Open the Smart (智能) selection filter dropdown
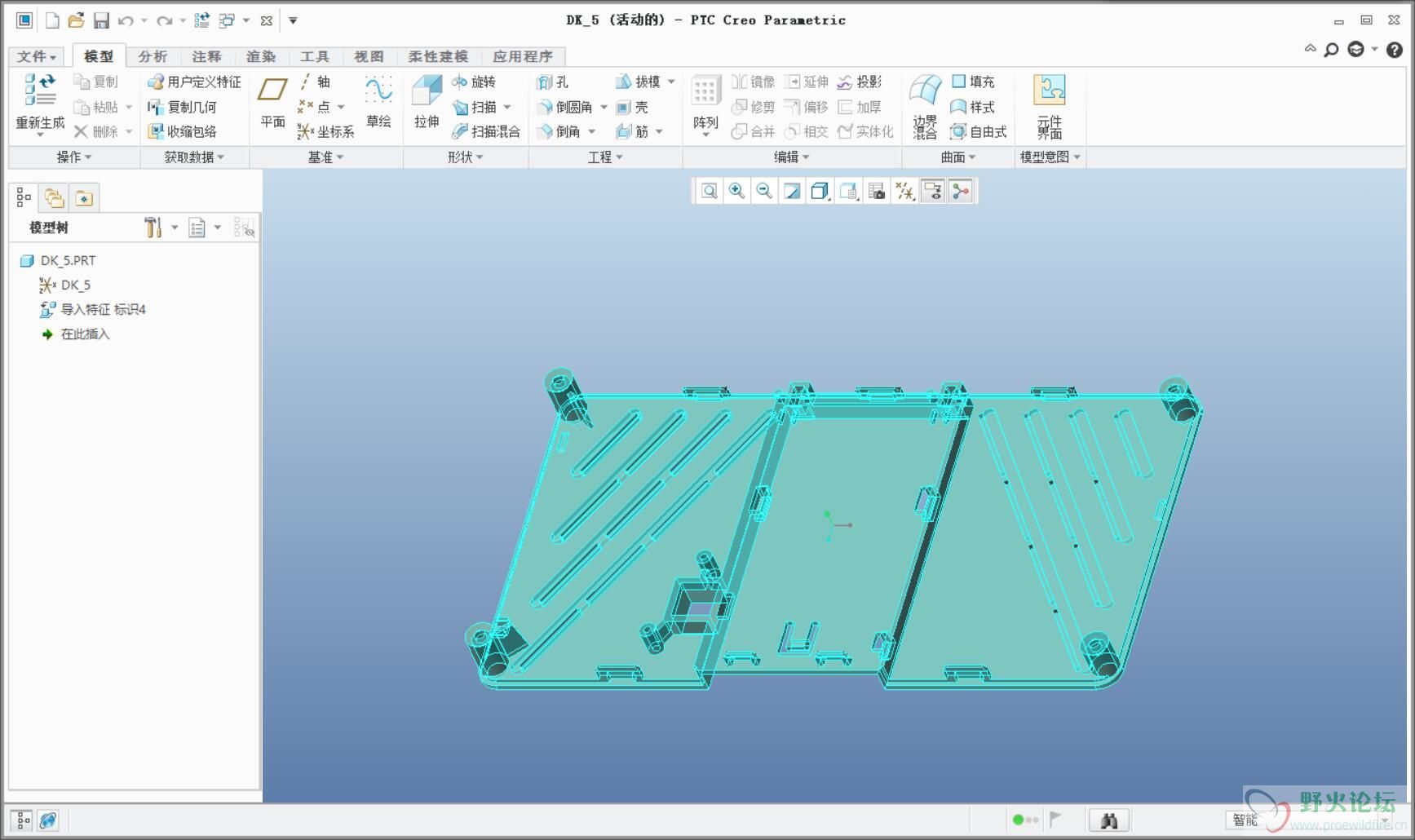Image resolution: width=1415 pixels, height=840 pixels. (1311, 820)
